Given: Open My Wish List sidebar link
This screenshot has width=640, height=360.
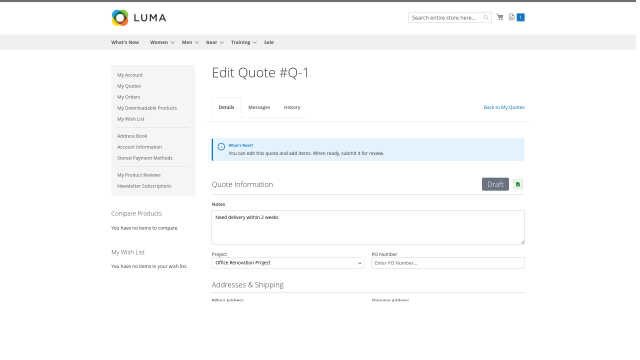Looking at the screenshot, I should point(131,119).
